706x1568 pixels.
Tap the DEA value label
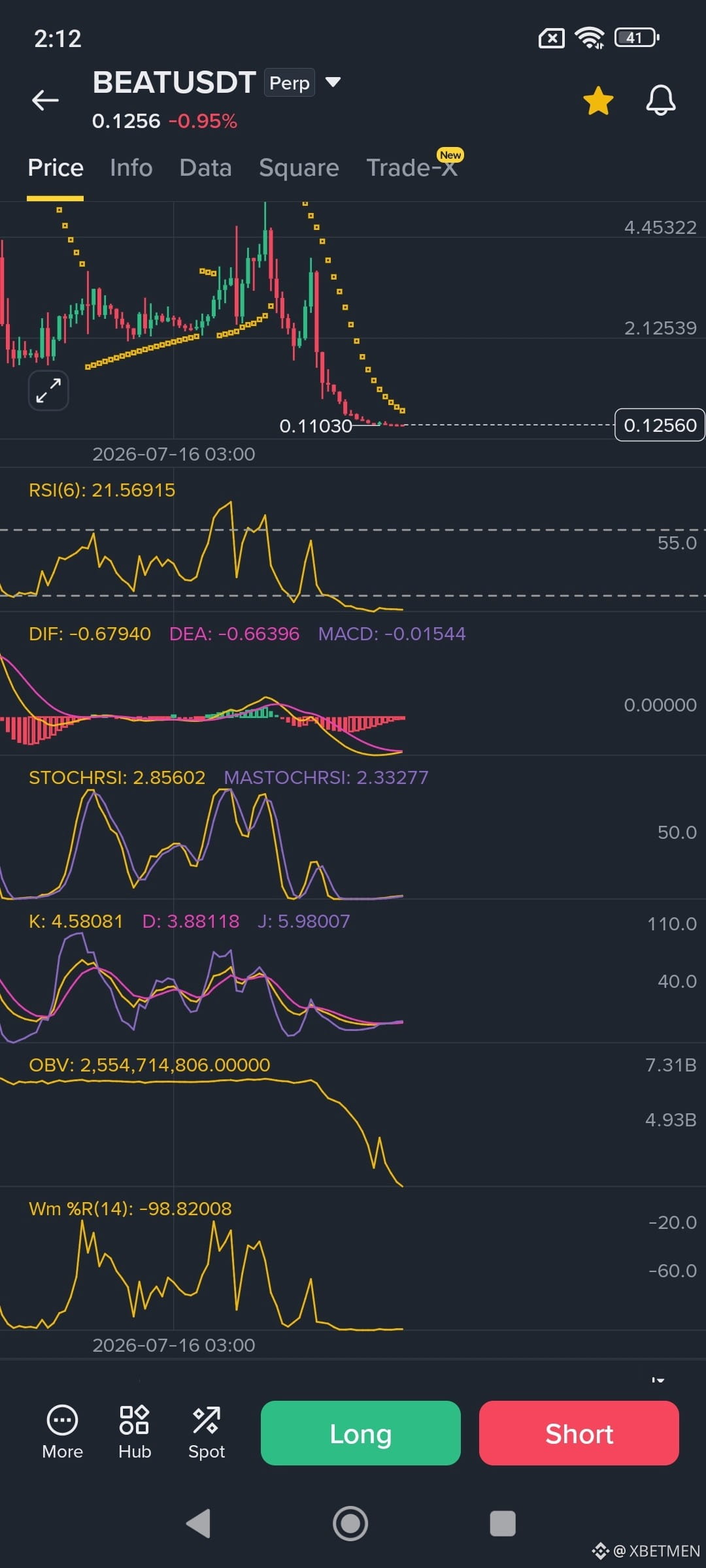coord(234,634)
